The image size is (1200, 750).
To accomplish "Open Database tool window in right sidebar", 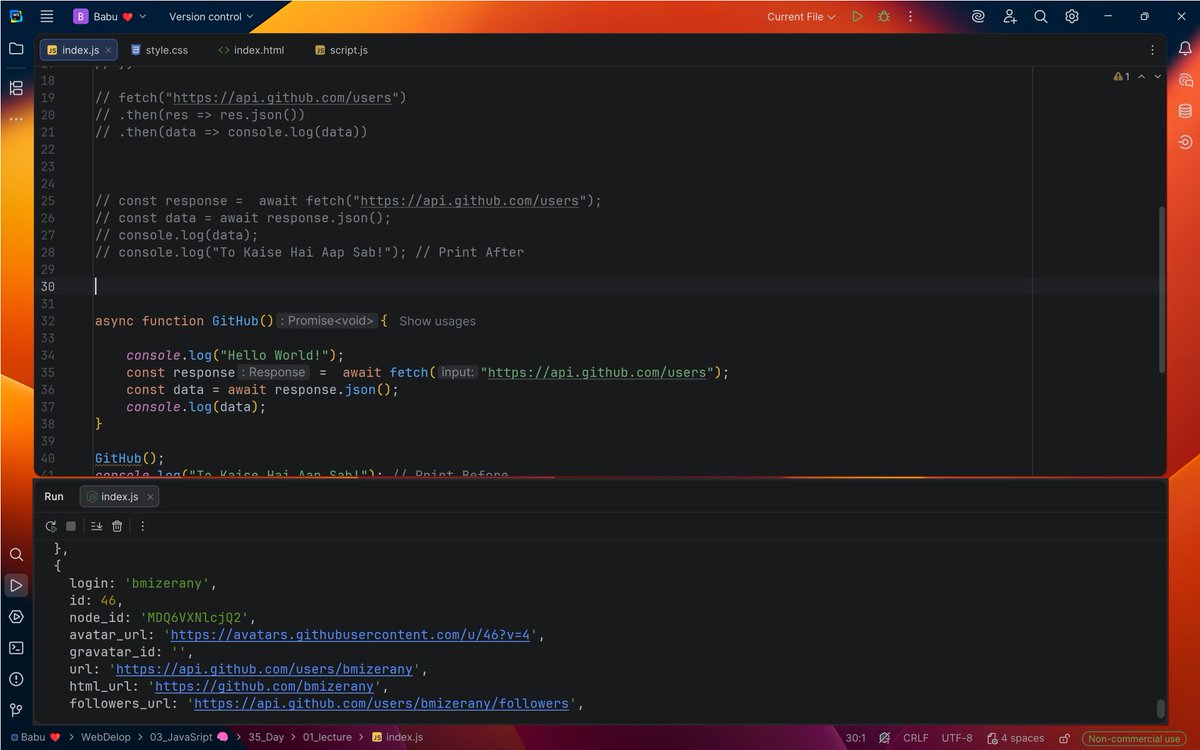I will 1186,111.
